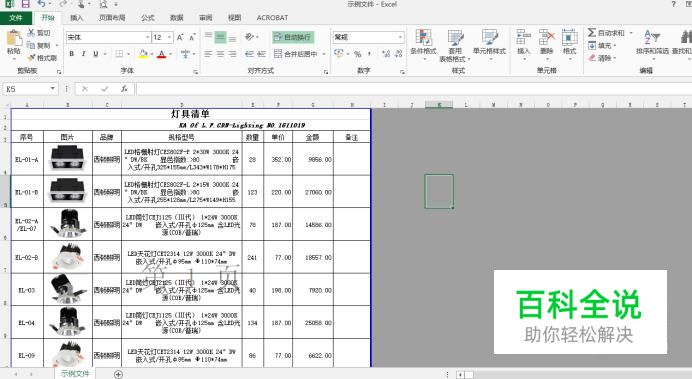Screen dimensions: 692x379
Task: Open the Sort and Filter icon
Action: pos(652,37)
